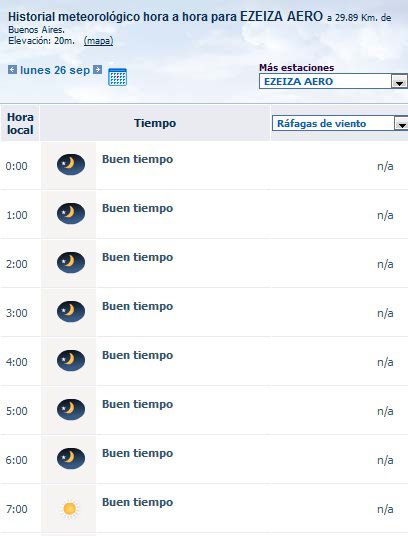This screenshot has width=408, height=536.
Task: Click the moon icon at 0:00
Action: pos(71,164)
